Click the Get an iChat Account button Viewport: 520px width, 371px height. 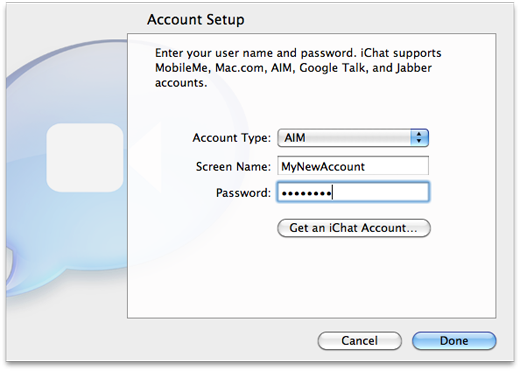(354, 228)
